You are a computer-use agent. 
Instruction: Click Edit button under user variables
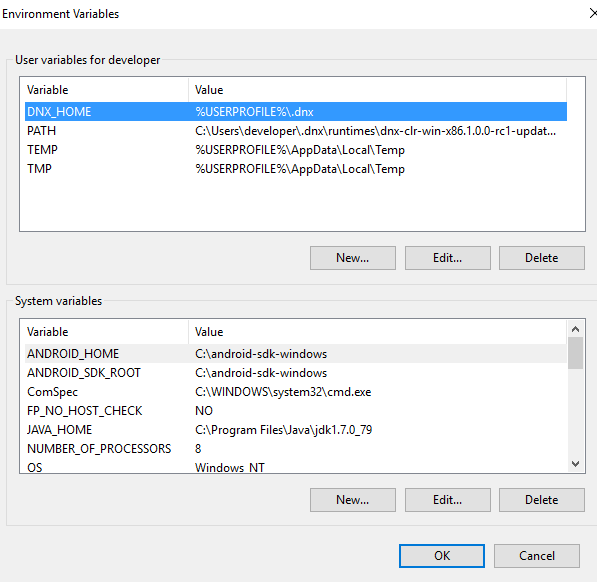(447, 258)
